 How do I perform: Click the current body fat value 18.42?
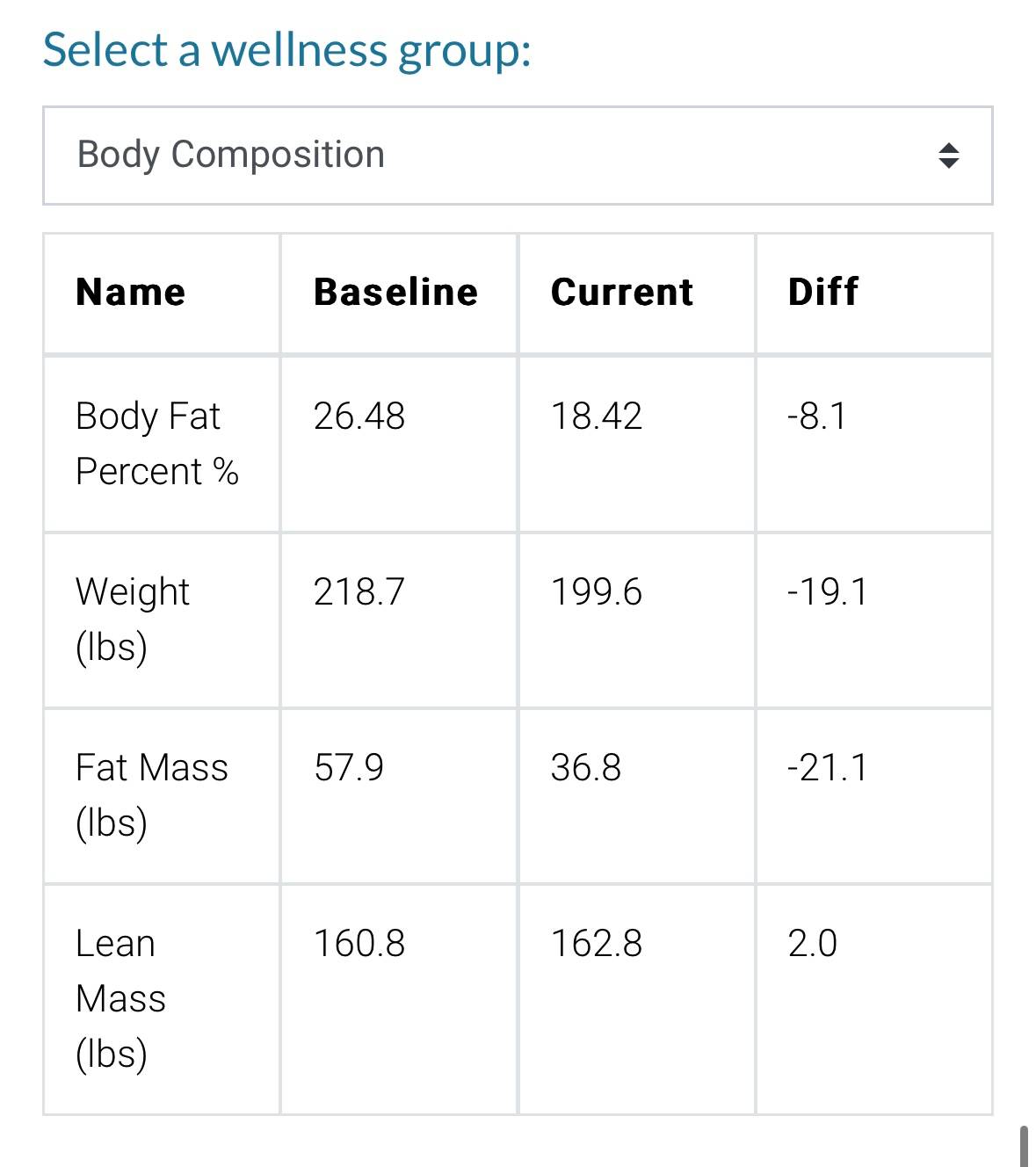click(x=597, y=416)
